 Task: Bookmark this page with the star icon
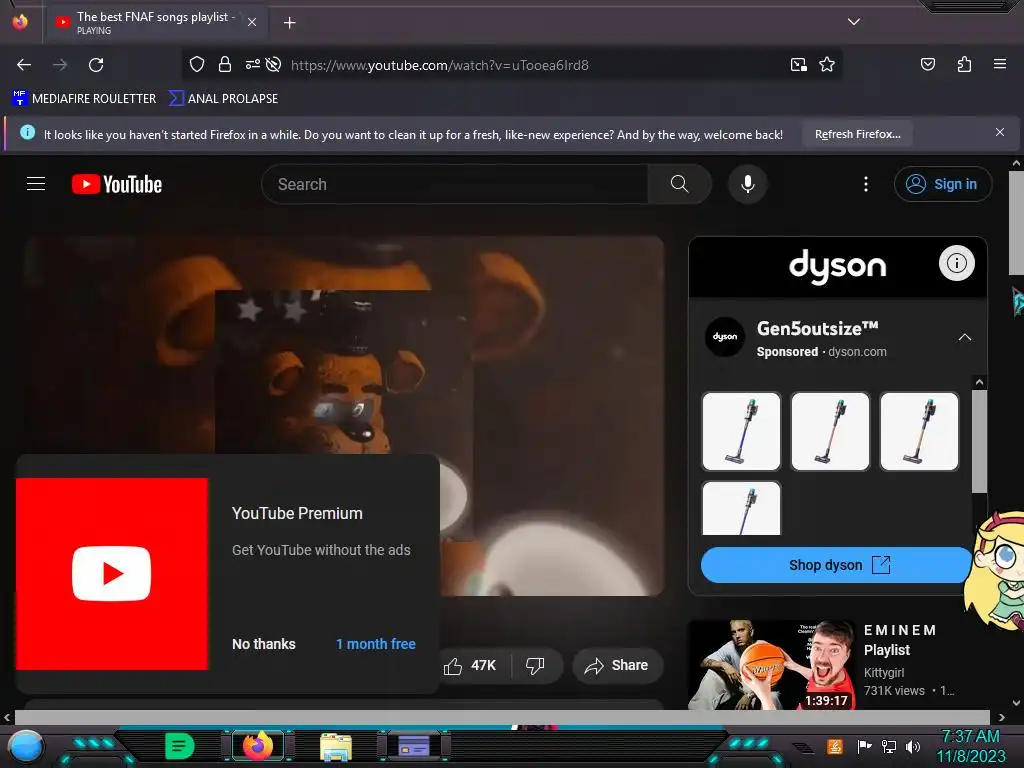pos(827,64)
